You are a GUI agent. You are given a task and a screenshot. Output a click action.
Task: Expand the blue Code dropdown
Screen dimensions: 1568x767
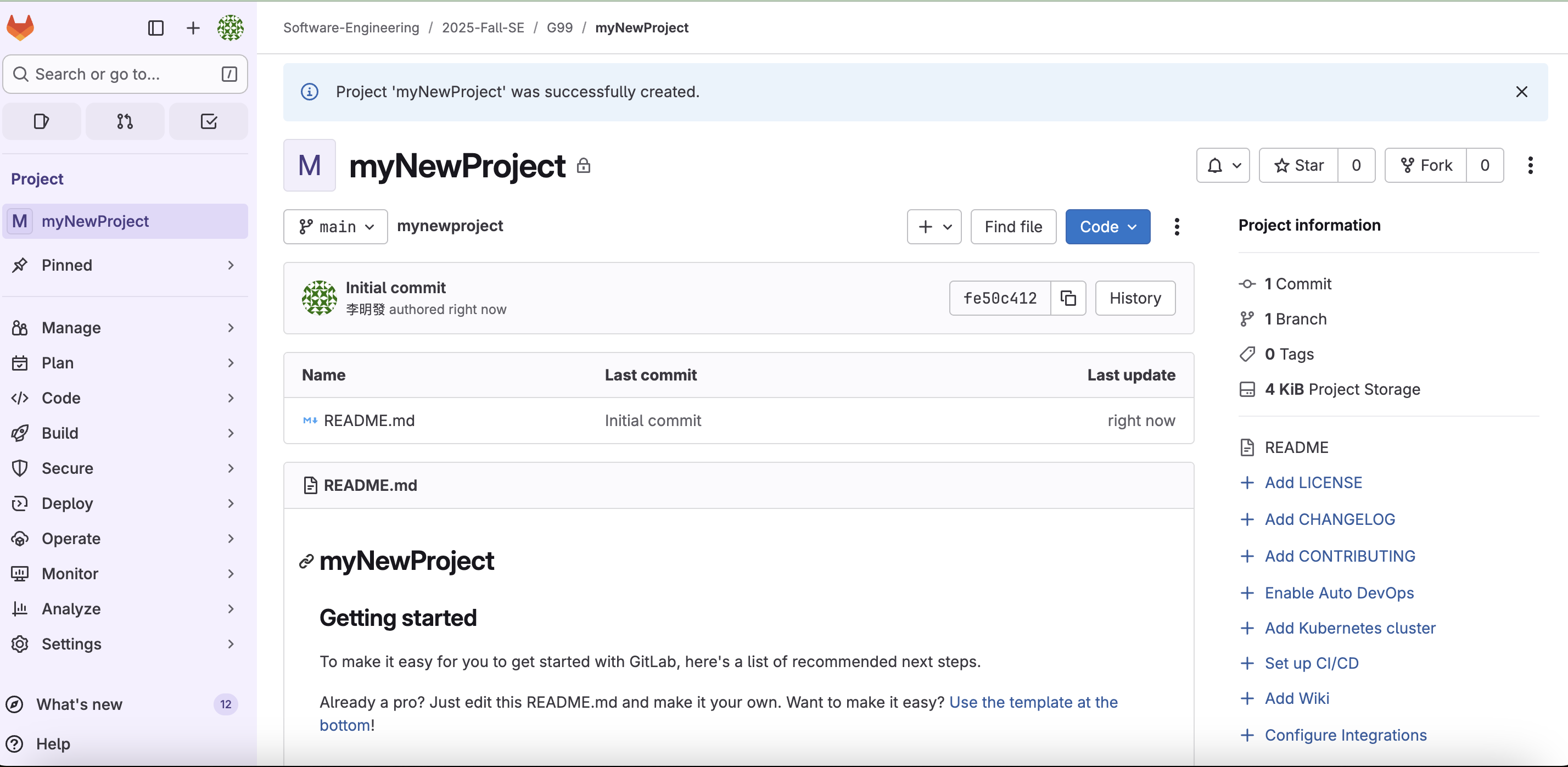(x=1107, y=226)
